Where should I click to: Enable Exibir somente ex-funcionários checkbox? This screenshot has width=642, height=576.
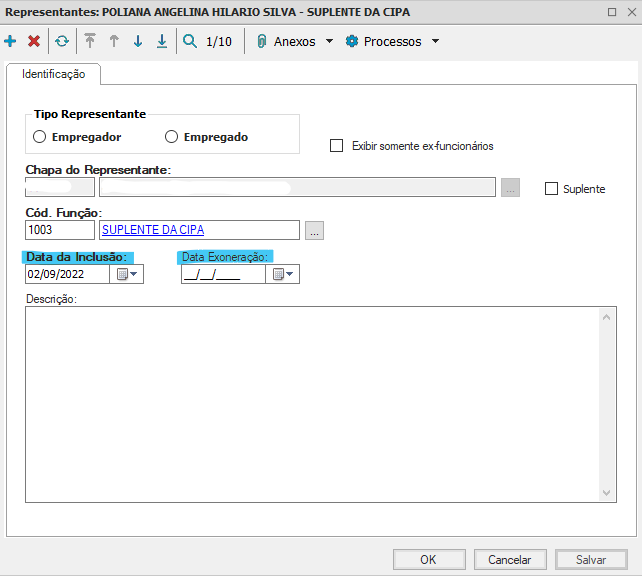[337, 146]
